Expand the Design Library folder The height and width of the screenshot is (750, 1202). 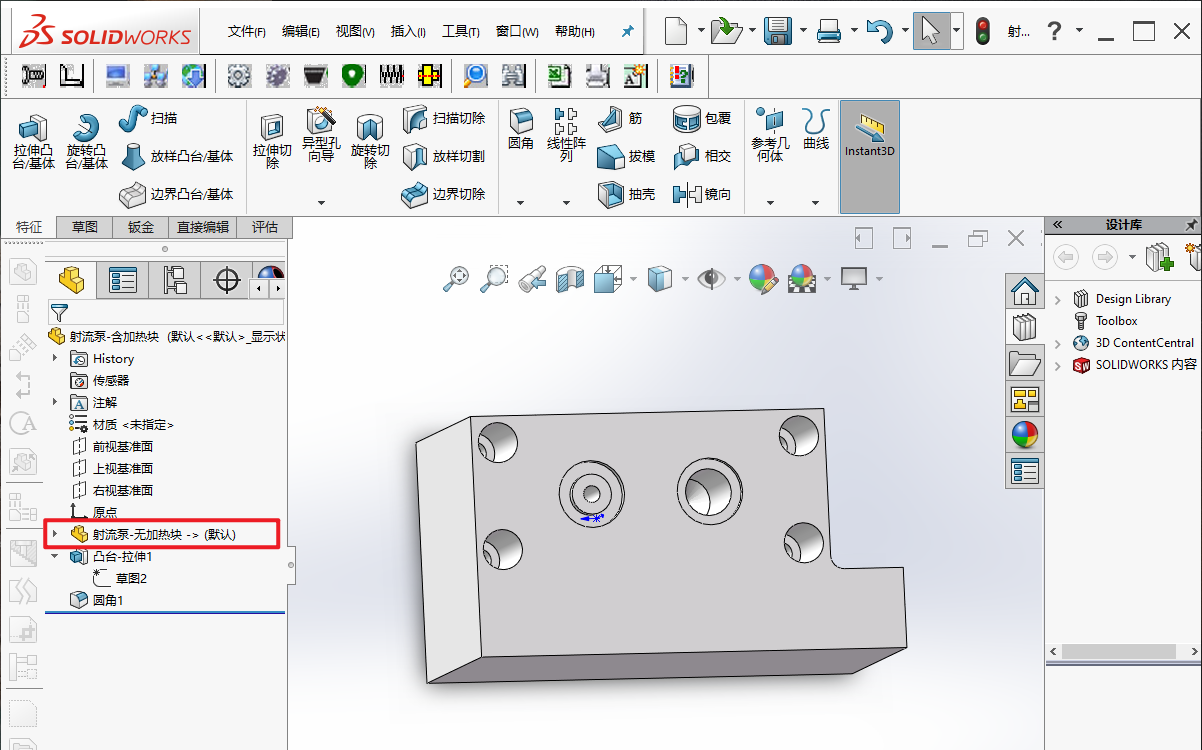[1059, 299]
